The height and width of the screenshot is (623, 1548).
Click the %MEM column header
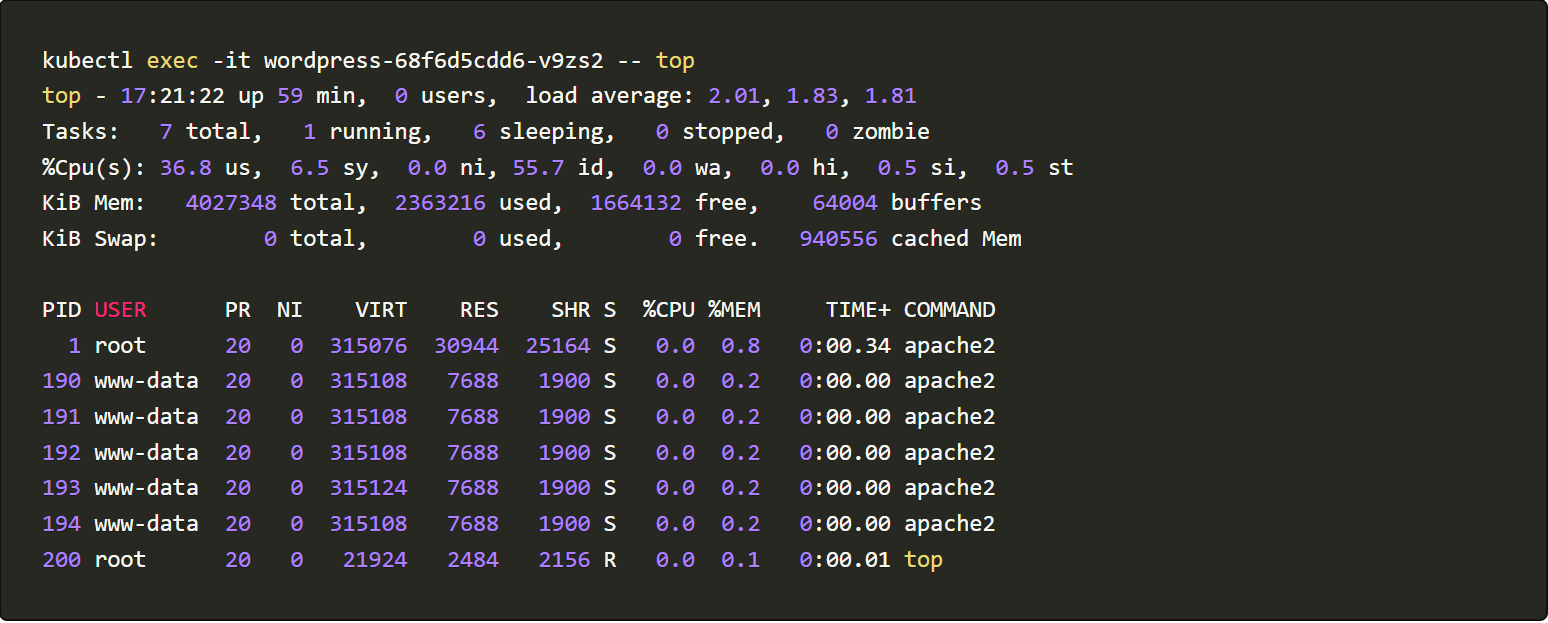click(734, 310)
